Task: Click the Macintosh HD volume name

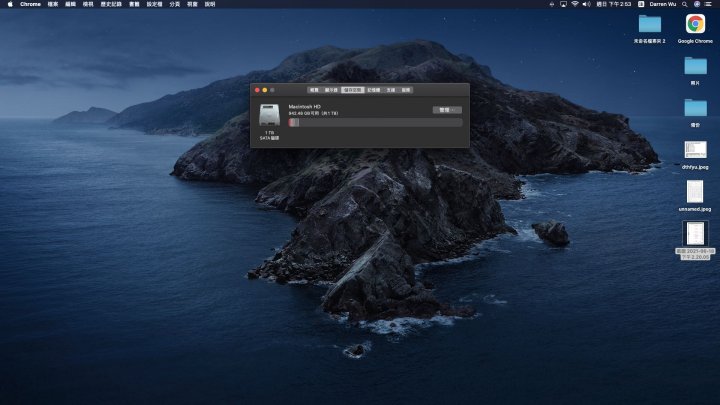Action: click(304, 107)
